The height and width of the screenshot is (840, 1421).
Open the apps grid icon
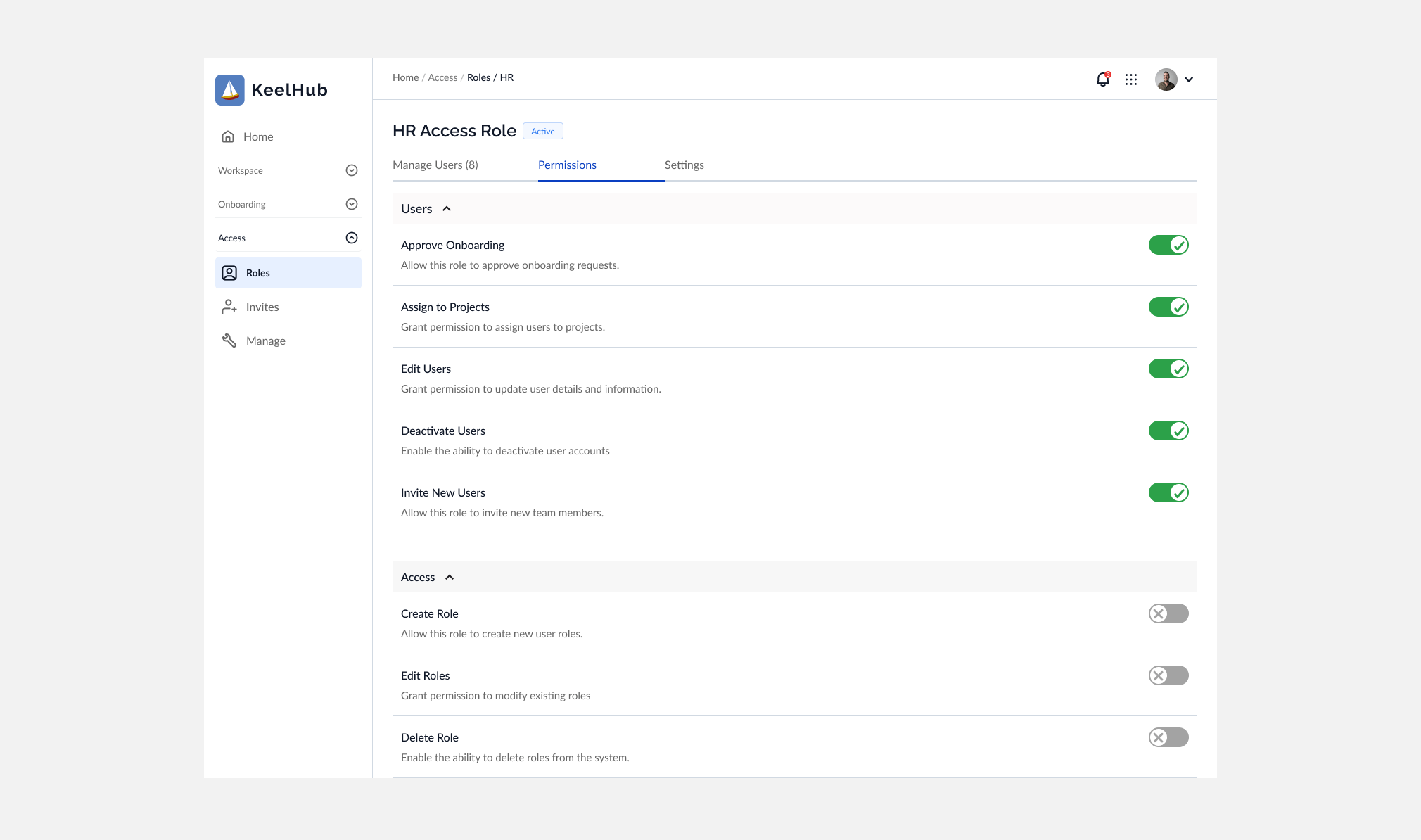tap(1131, 79)
